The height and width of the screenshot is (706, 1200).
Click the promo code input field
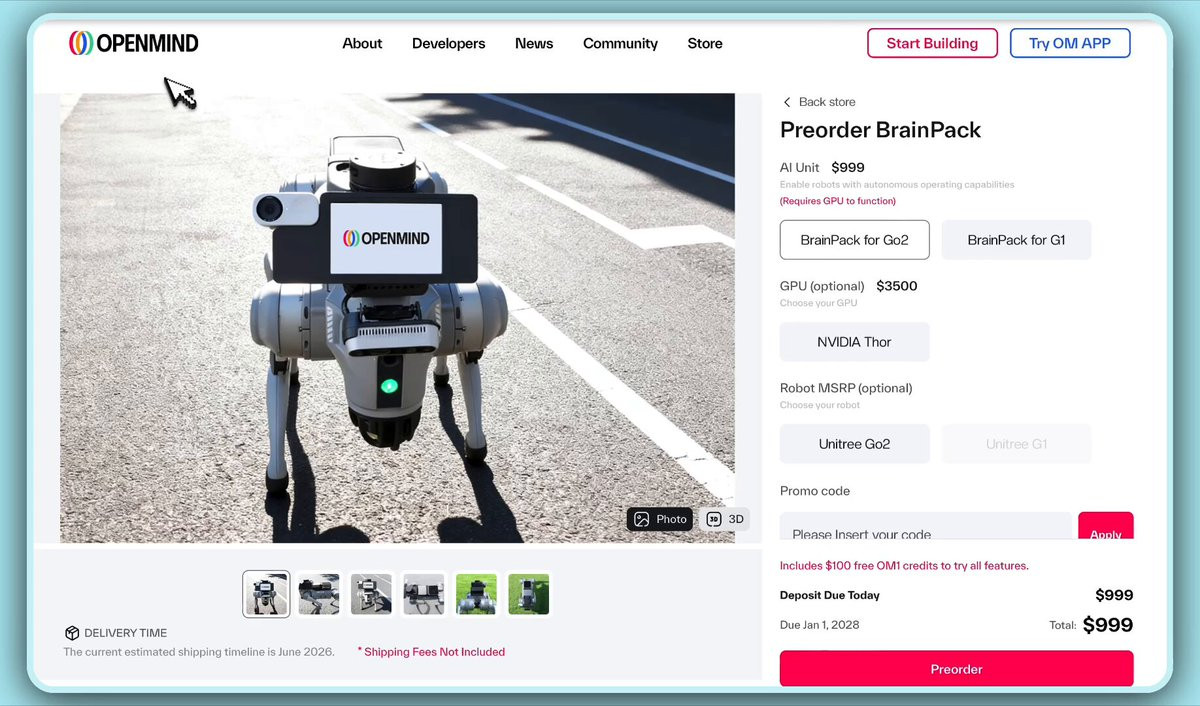(926, 527)
